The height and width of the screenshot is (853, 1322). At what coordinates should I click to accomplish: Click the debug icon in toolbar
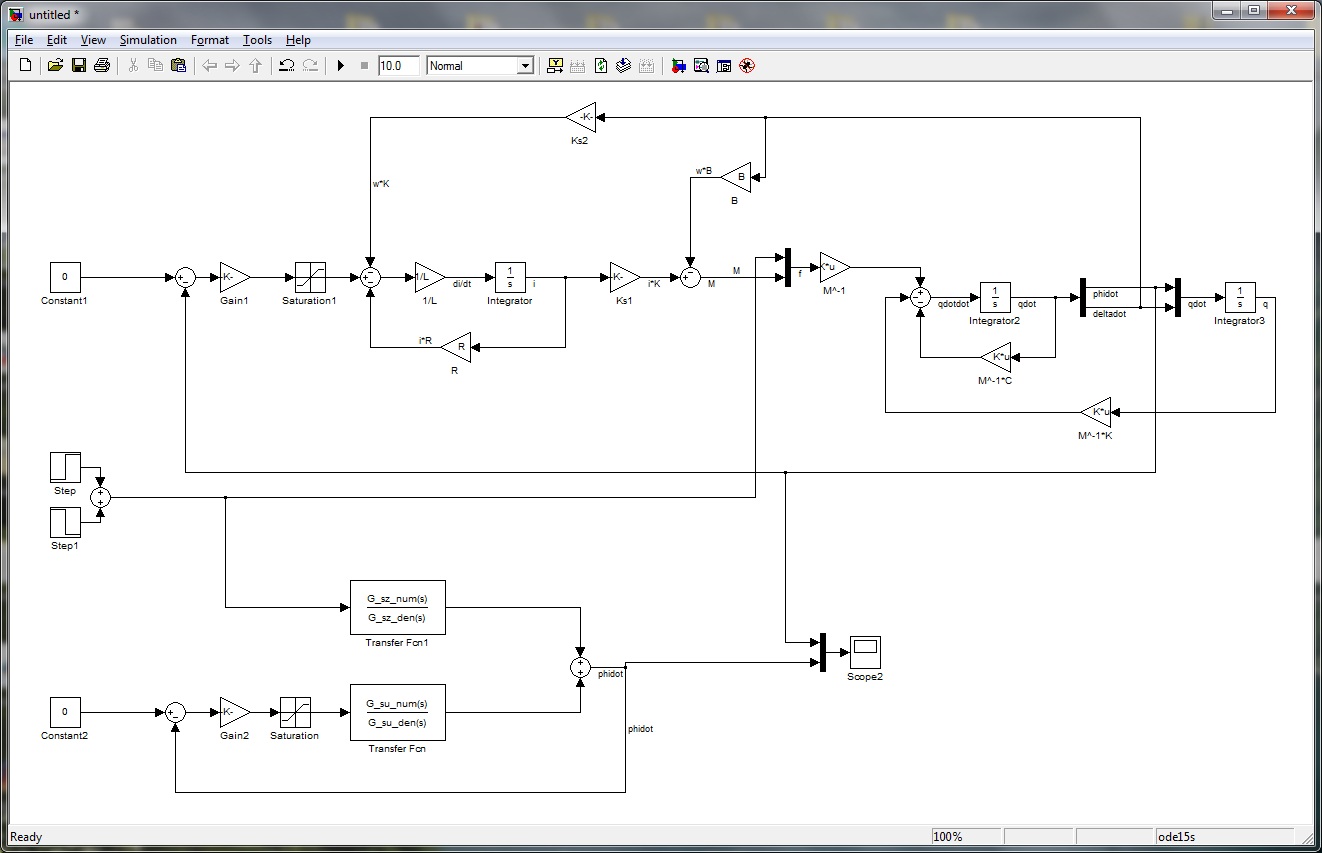(746, 66)
